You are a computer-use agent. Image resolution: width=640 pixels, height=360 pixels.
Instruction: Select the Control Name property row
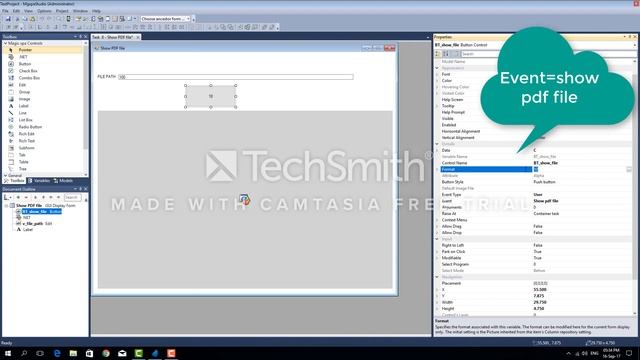click(533, 163)
